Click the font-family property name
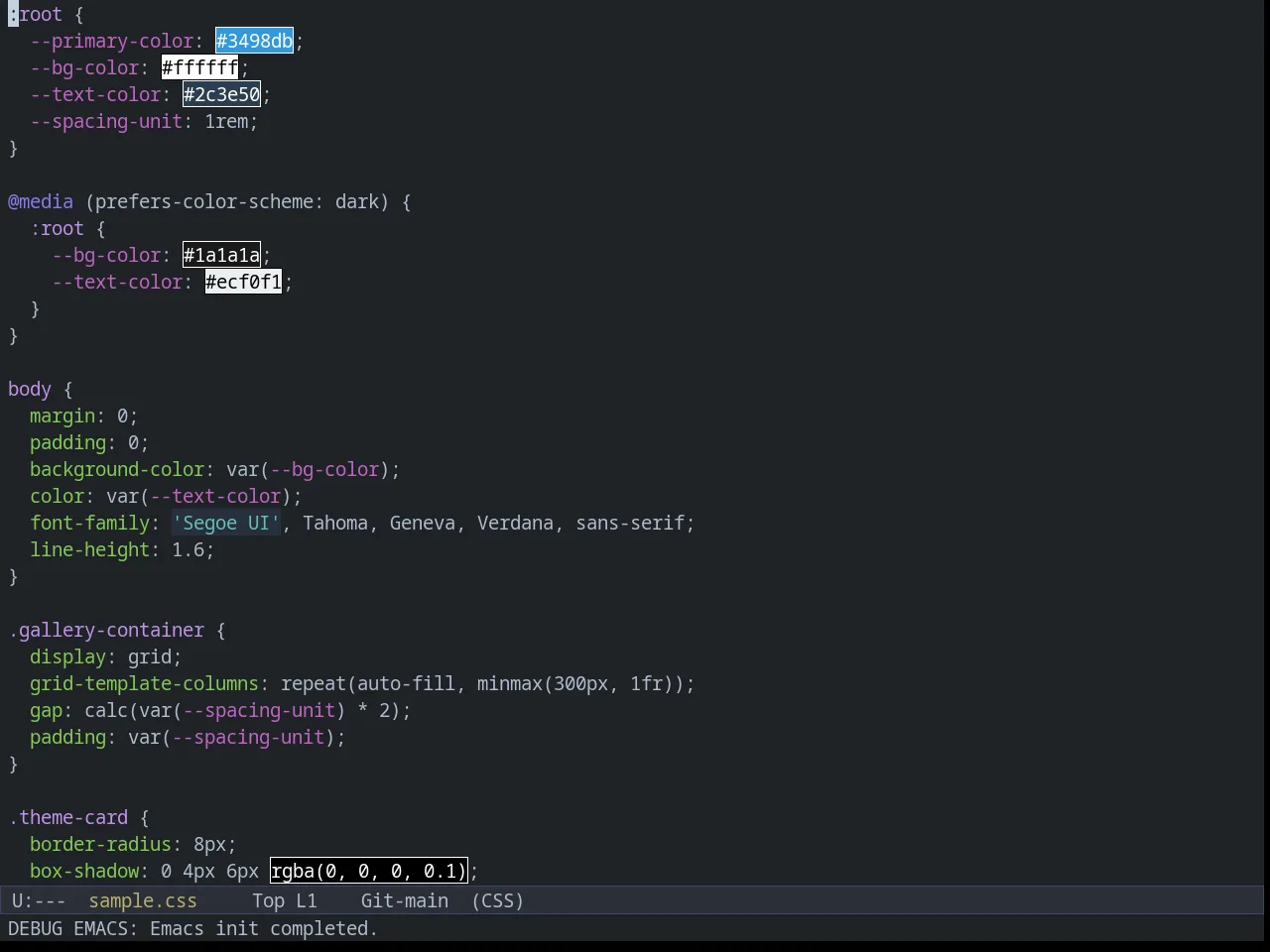Screen dimensions: 1270x952 pos(89,523)
